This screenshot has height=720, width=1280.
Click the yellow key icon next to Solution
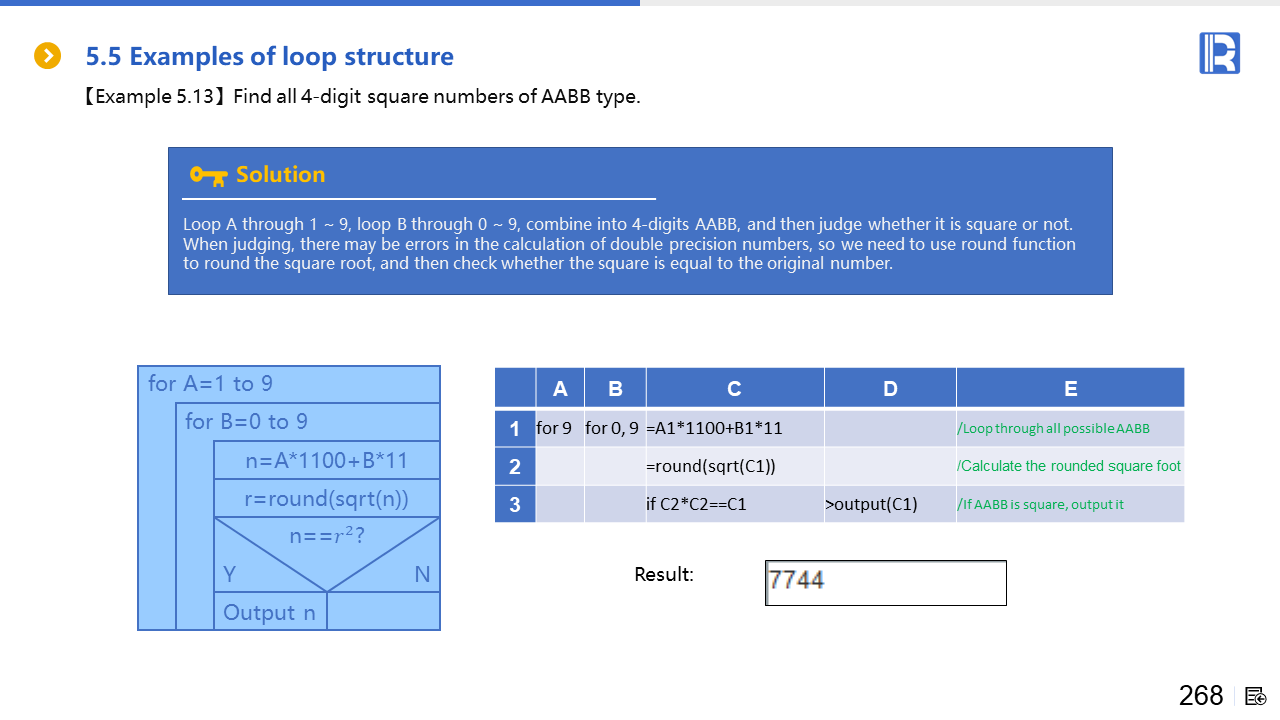pyautogui.click(x=208, y=175)
